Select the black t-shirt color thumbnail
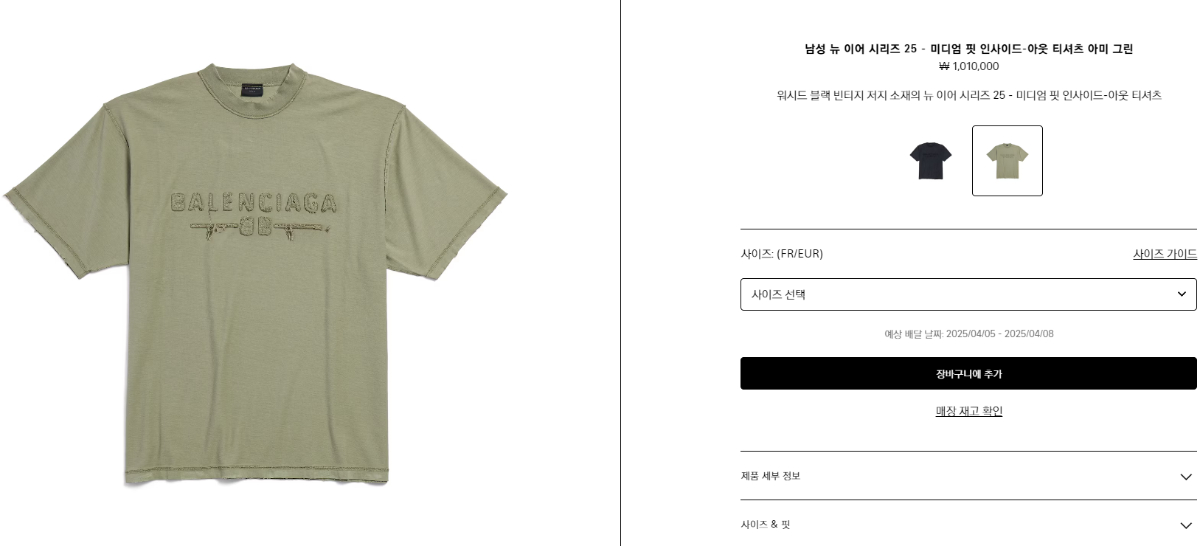Viewport: 1200px width, 546px height. click(x=930, y=160)
